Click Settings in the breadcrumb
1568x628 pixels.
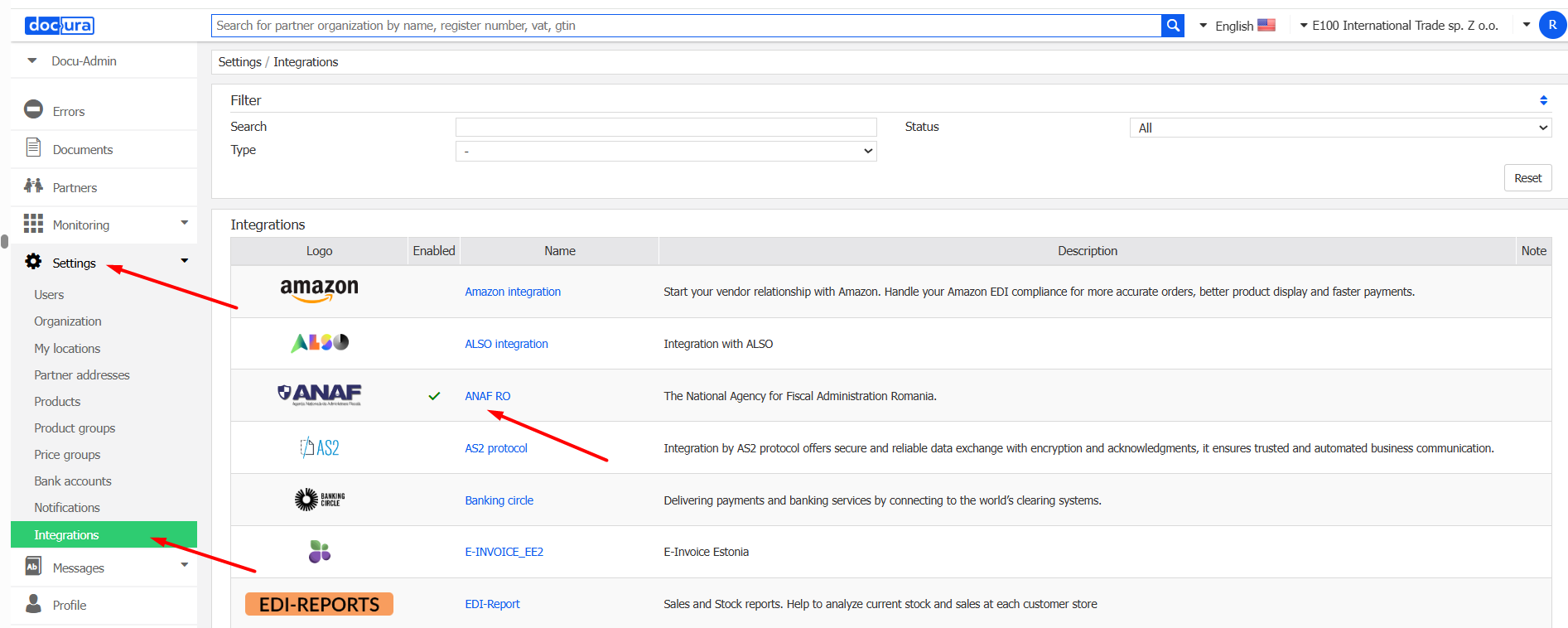(239, 62)
